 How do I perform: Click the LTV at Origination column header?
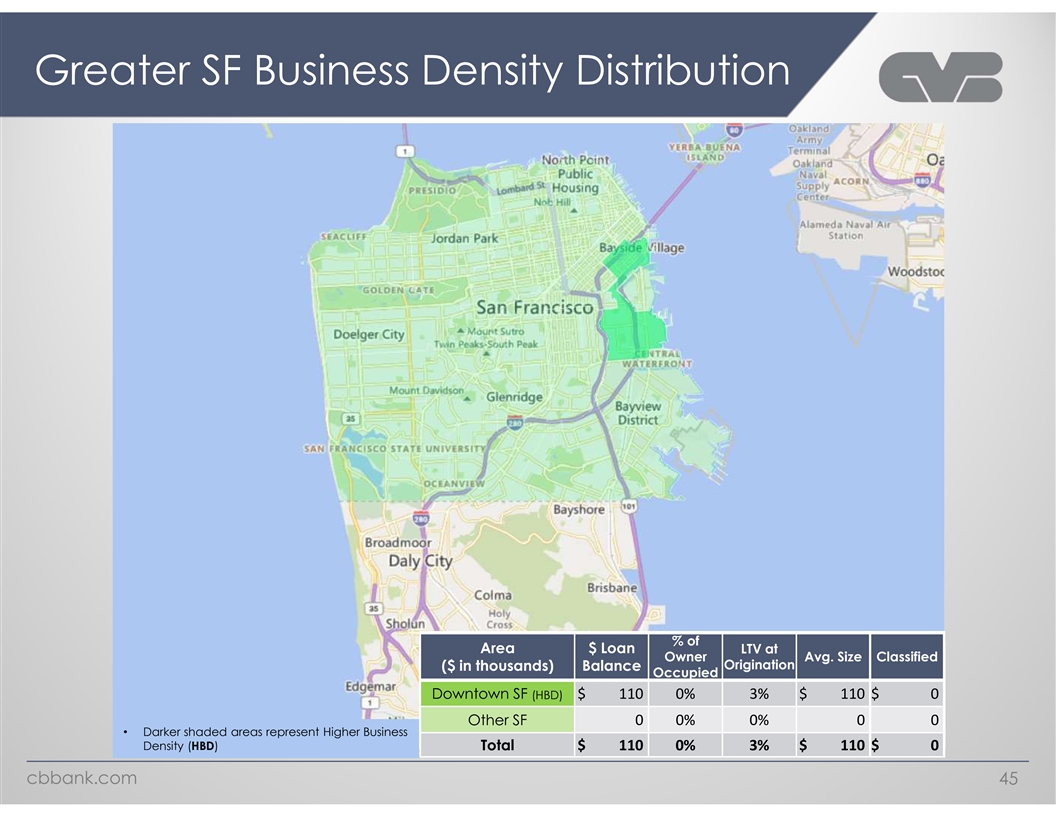click(757, 657)
